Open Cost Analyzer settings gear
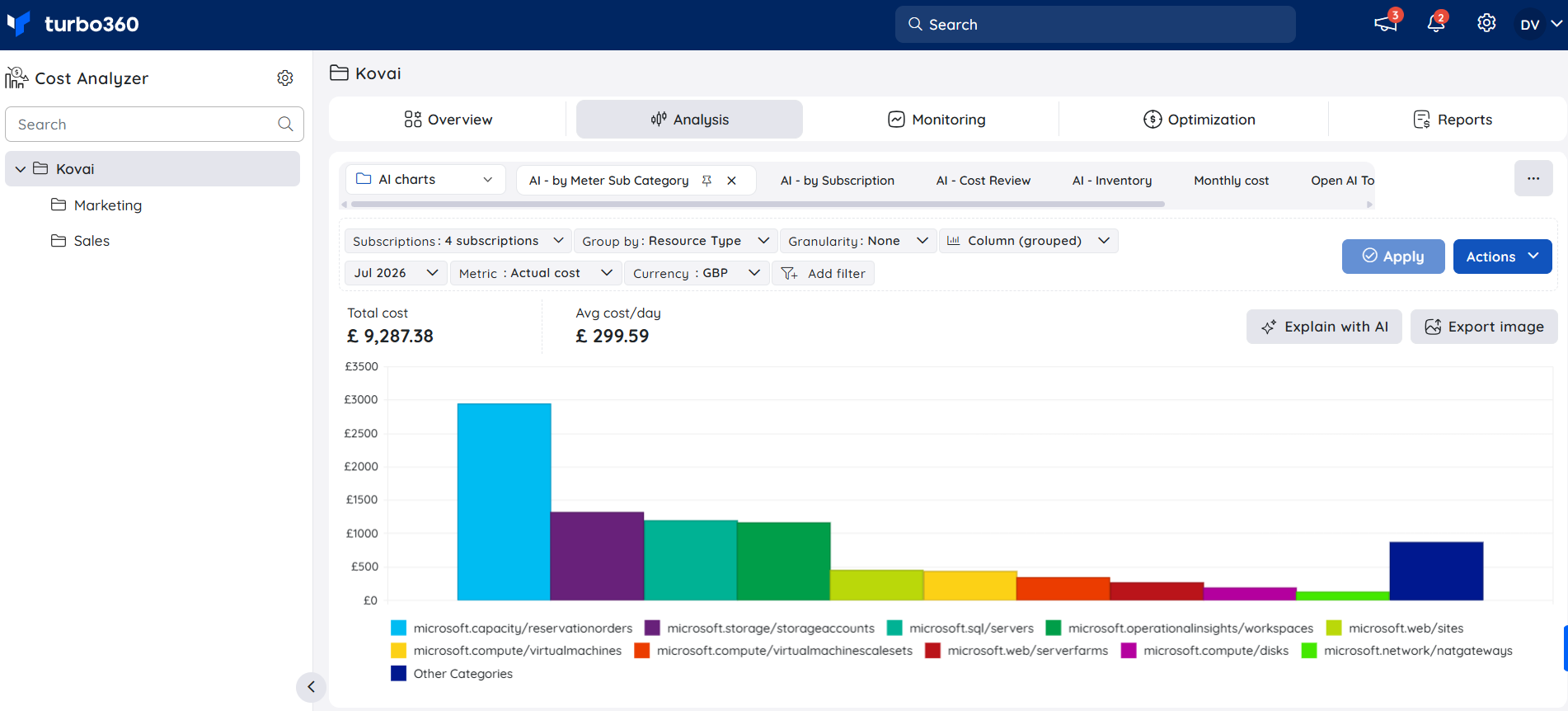 point(285,78)
